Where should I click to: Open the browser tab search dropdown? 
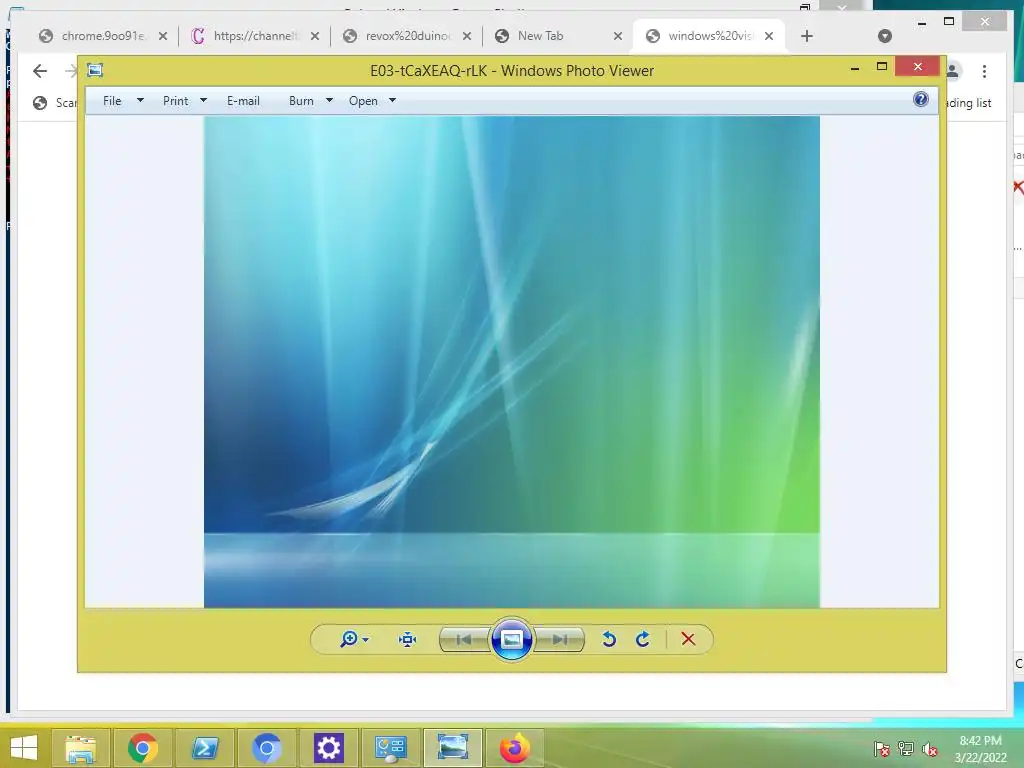click(x=885, y=36)
